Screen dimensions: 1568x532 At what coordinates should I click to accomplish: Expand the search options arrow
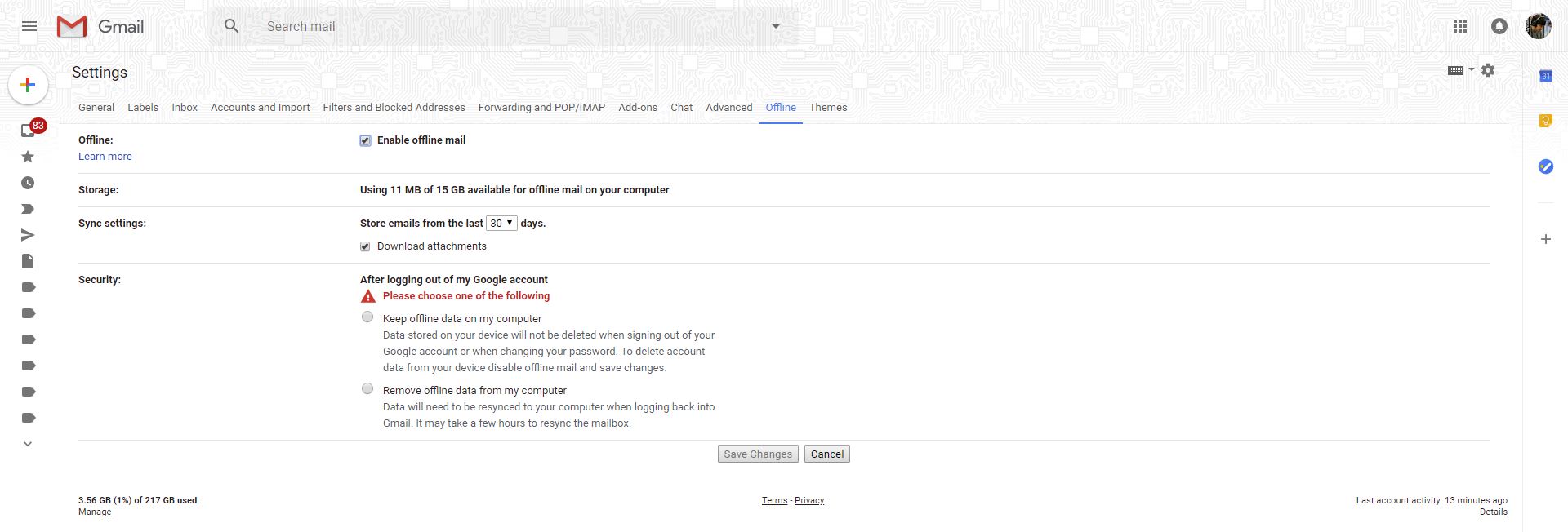776,26
